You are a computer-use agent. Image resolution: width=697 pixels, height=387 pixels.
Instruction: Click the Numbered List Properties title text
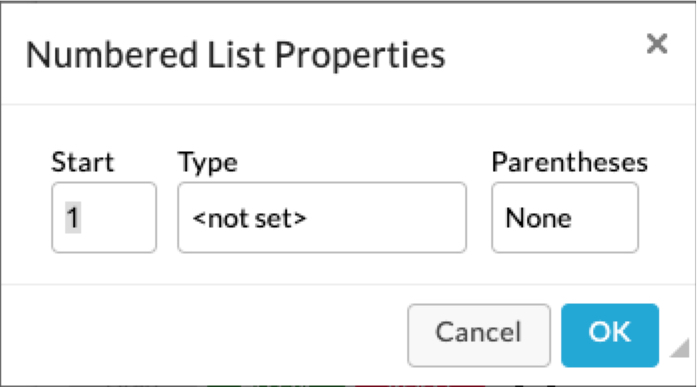235,56
